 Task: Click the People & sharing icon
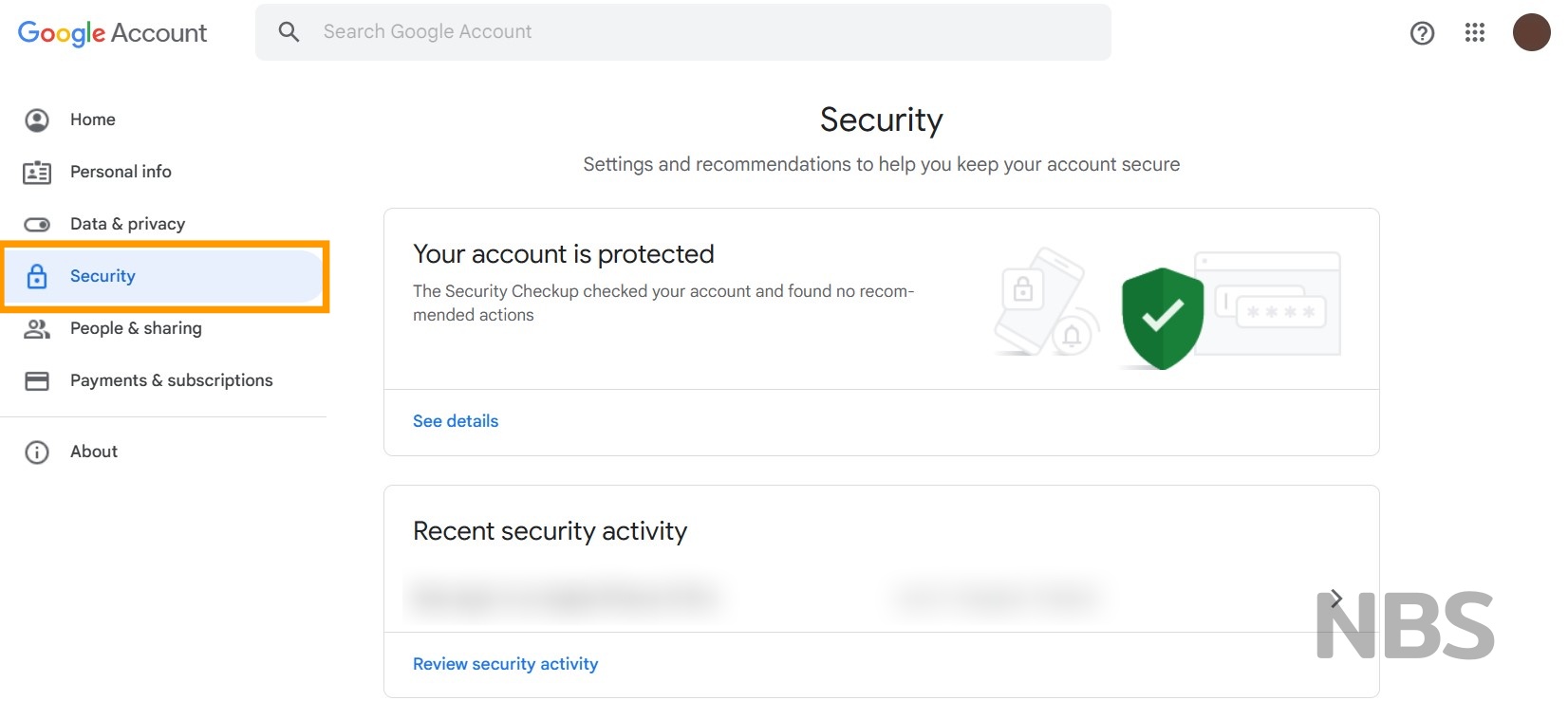pyautogui.click(x=37, y=329)
